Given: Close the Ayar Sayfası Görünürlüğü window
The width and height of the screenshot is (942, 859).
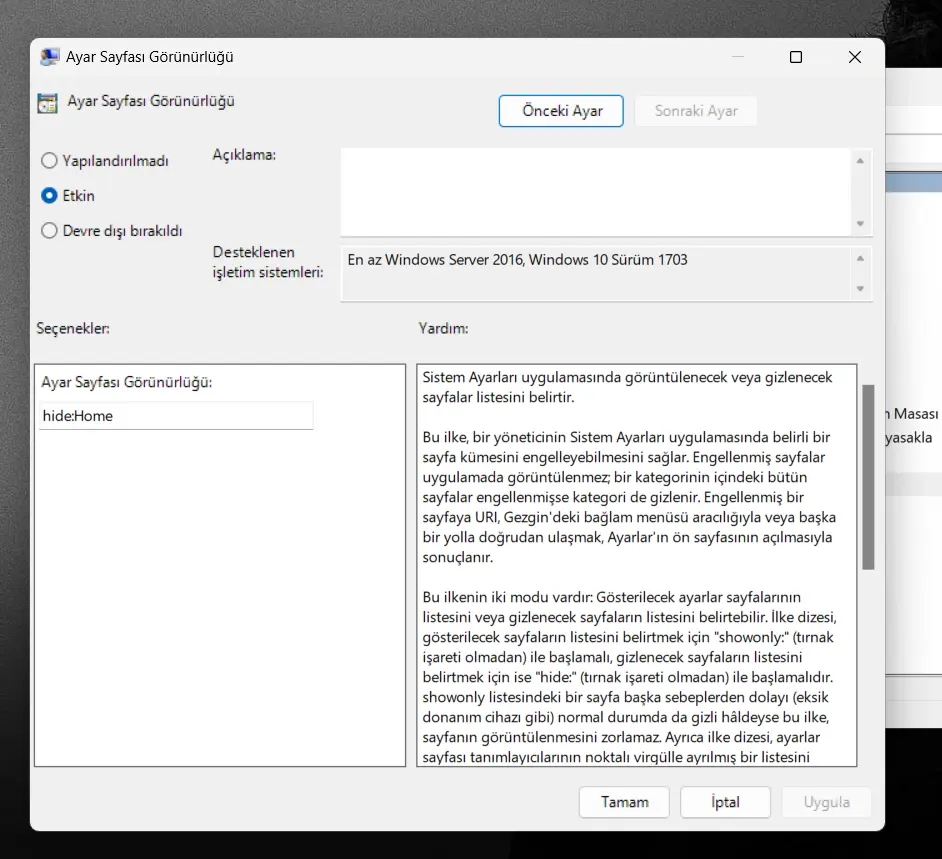Looking at the screenshot, I should [855, 57].
